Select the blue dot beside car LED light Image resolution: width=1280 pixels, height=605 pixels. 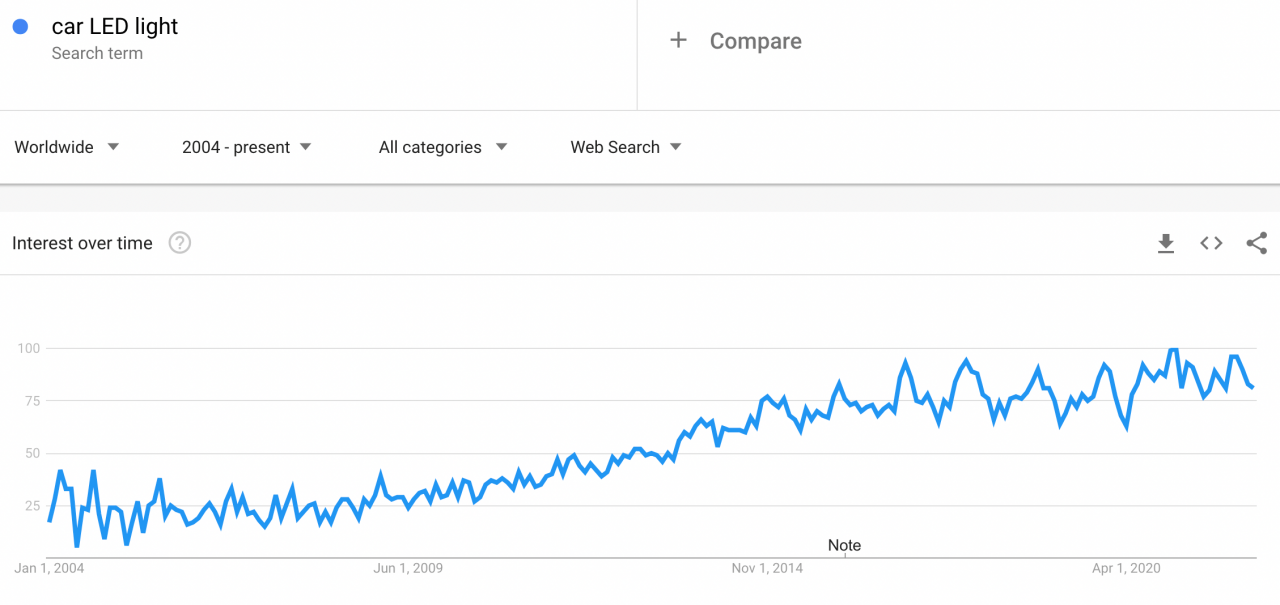pyautogui.click(x=20, y=27)
